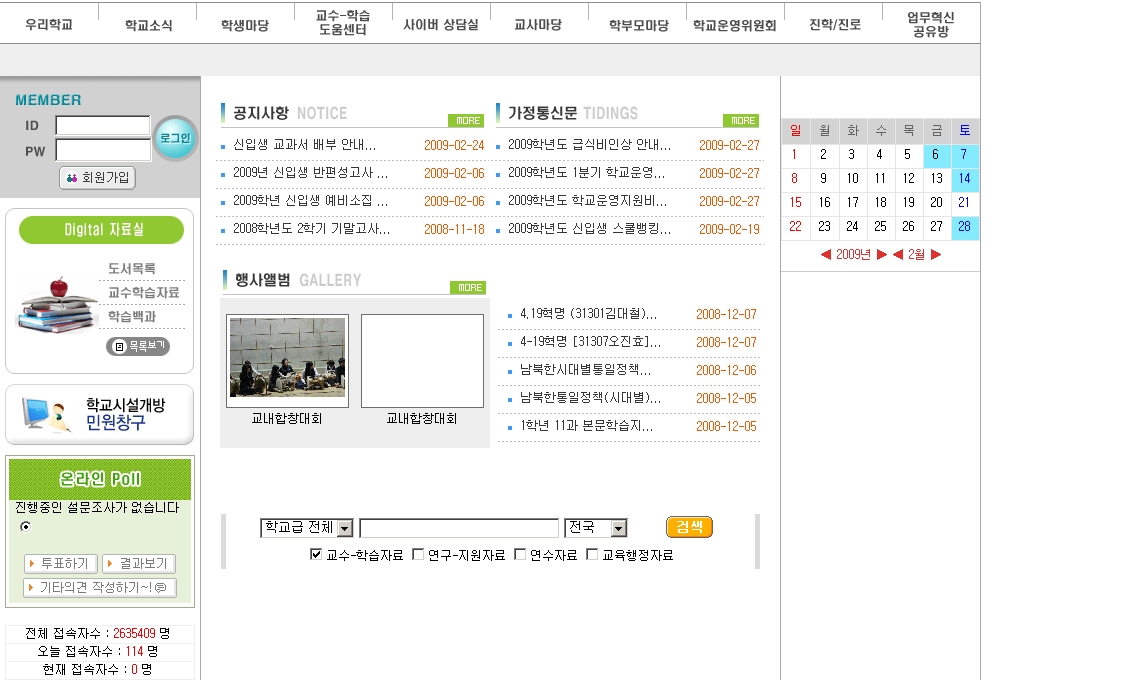
Task: Tick the 교육행정자료 checkbox
Action: coord(592,554)
